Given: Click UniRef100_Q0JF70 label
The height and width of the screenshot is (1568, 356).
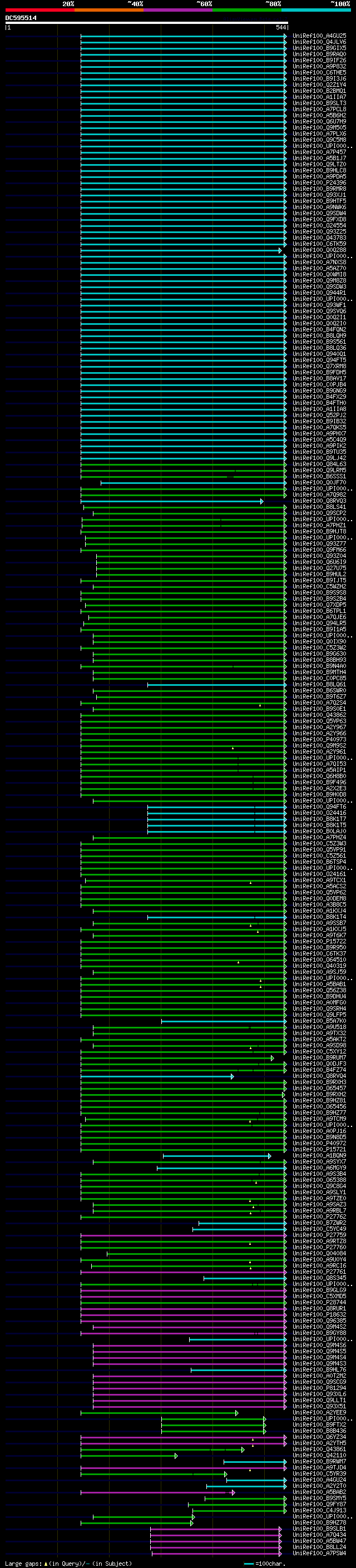Looking at the screenshot, I should (x=319, y=483).
